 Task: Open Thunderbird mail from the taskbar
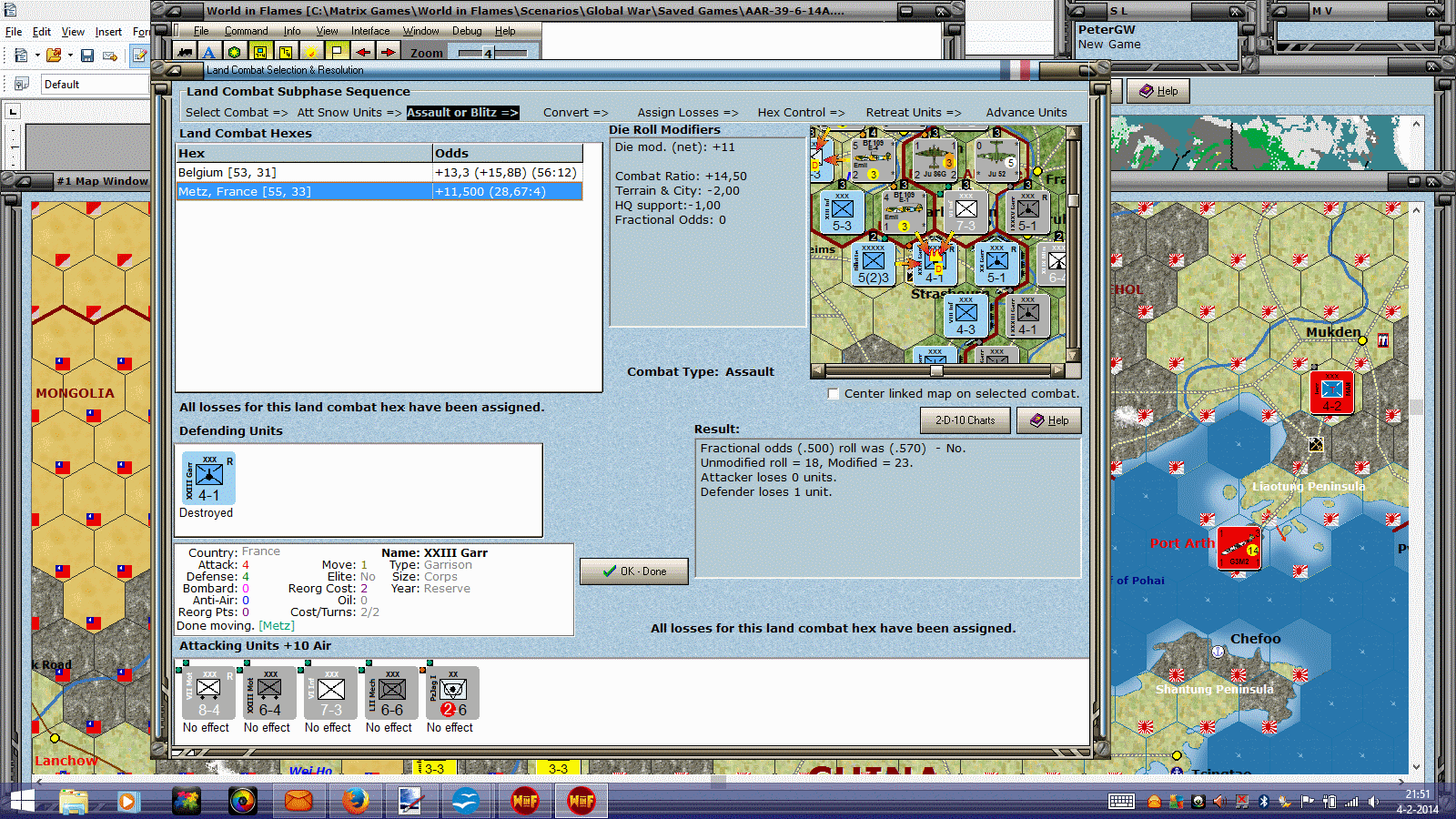(298, 801)
